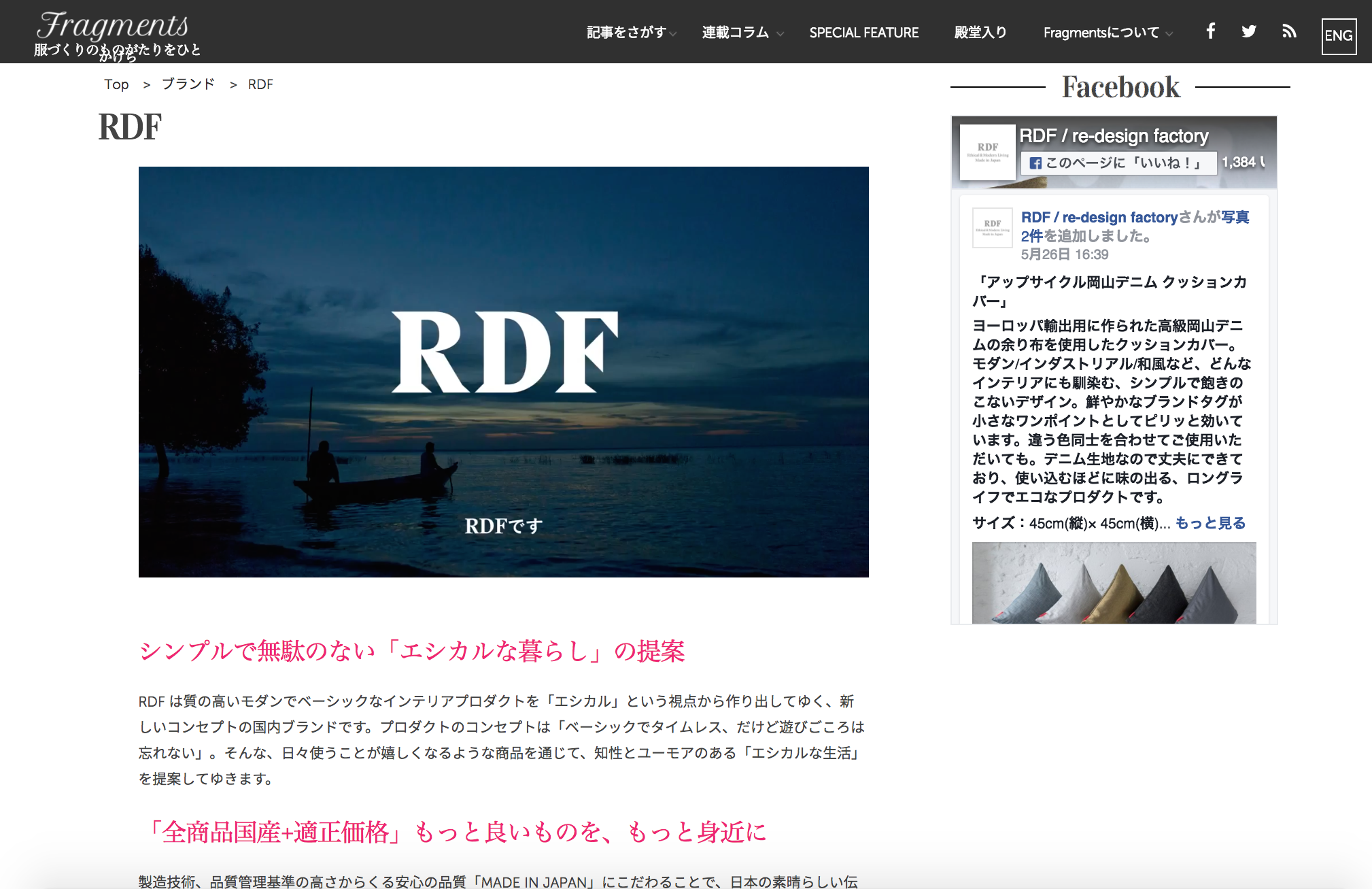Image resolution: width=1372 pixels, height=889 pixels.
Task: Expand the 記事をさがす dropdown arrow
Action: point(672,33)
